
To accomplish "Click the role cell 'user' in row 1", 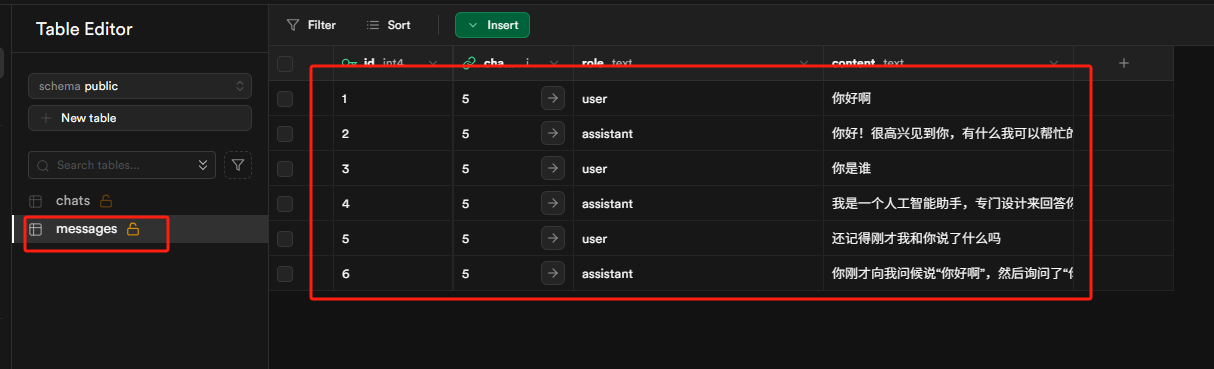I will (698, 99).
